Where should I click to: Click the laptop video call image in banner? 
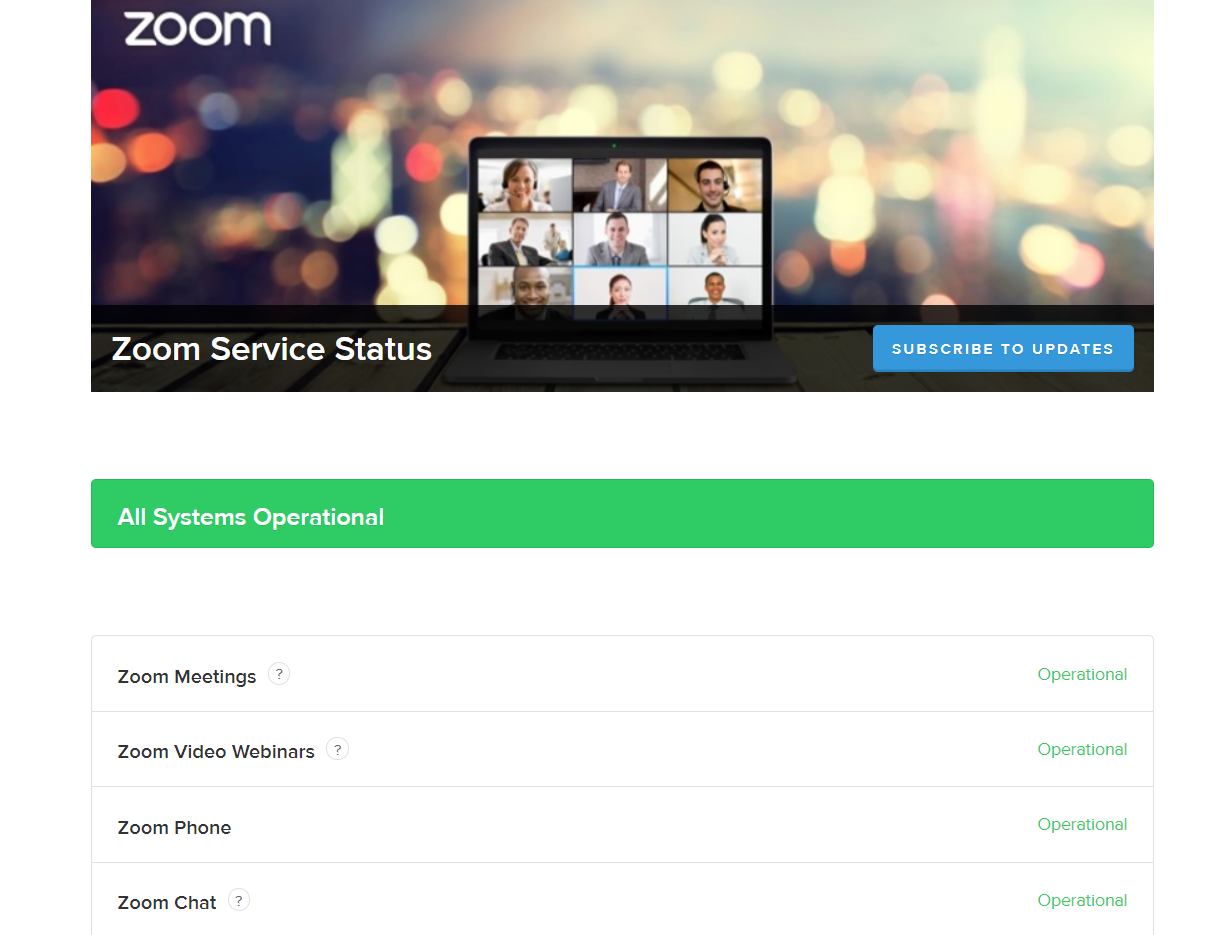(620, 260)
